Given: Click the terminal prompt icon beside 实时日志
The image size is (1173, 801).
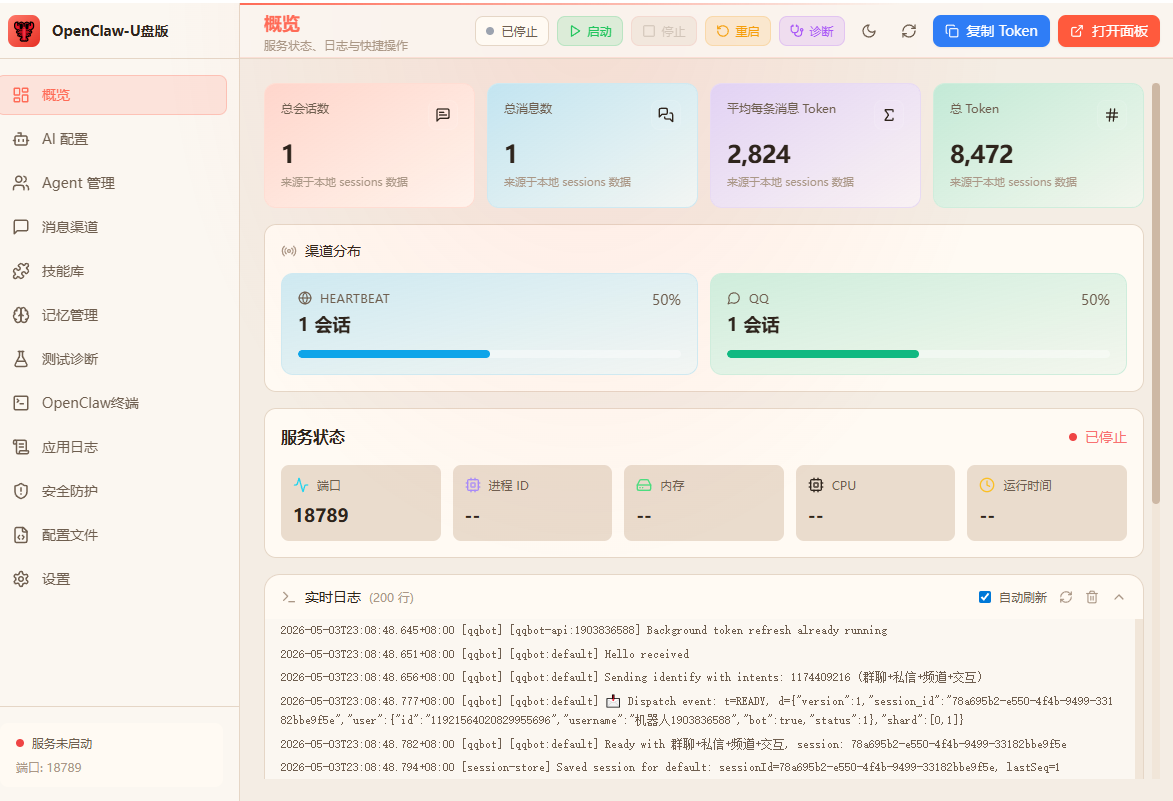Looking at the screenshot, I should (289, 598).
